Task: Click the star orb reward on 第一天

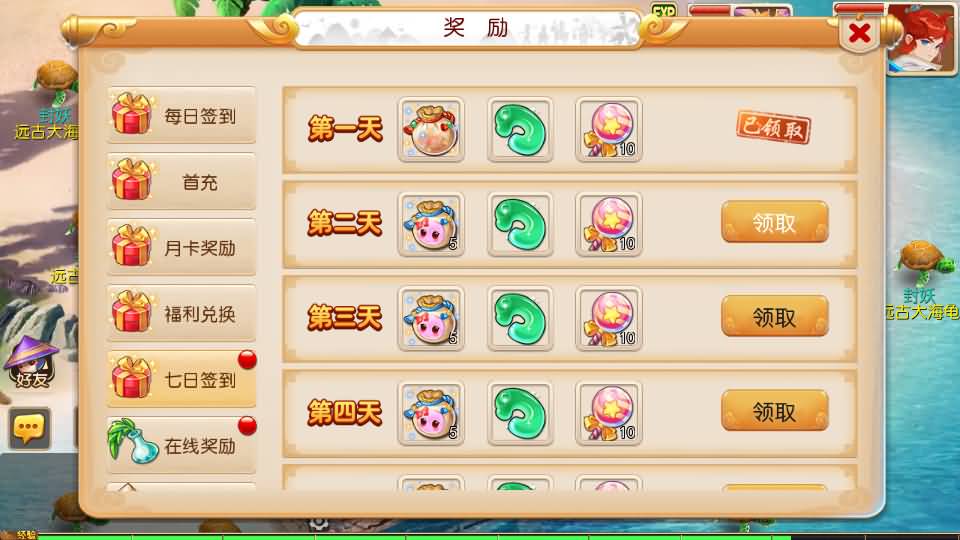Action: click(609, 130)
